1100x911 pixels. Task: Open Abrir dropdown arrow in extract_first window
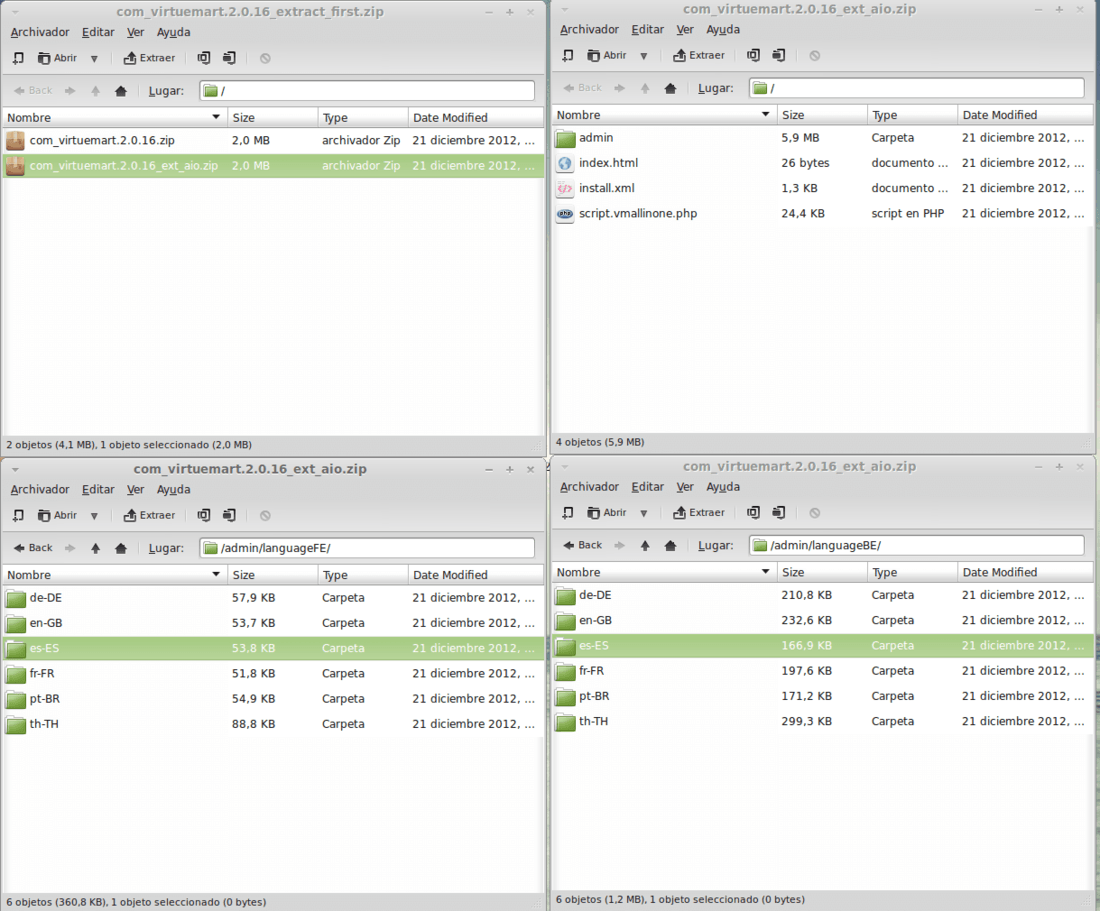pyautogui.click(x=94, y=59)
